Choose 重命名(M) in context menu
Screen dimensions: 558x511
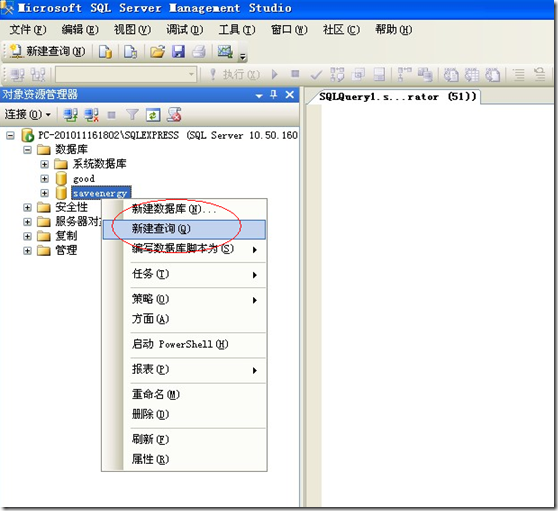coord(184,395)
